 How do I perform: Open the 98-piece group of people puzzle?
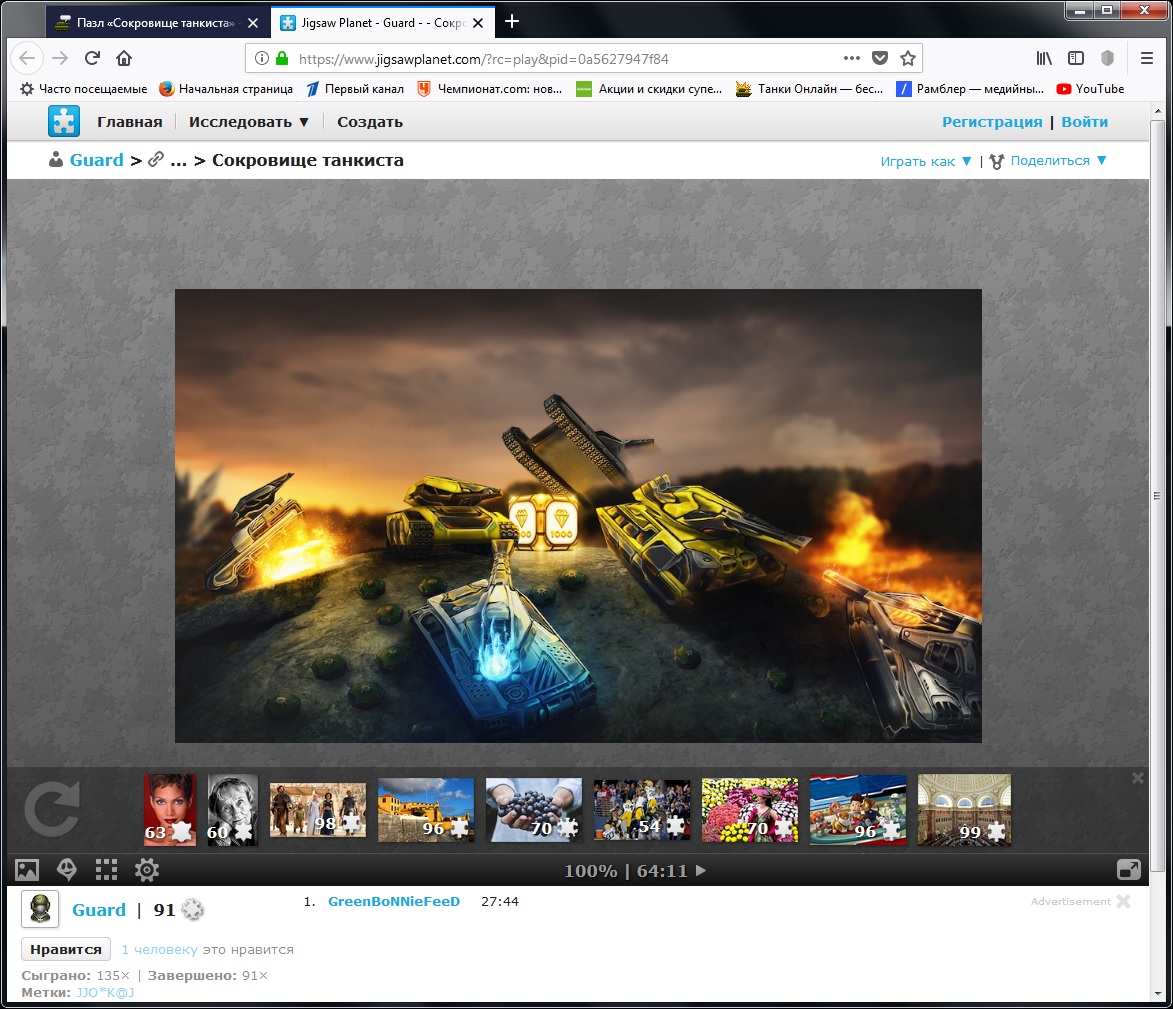[318, 809]
